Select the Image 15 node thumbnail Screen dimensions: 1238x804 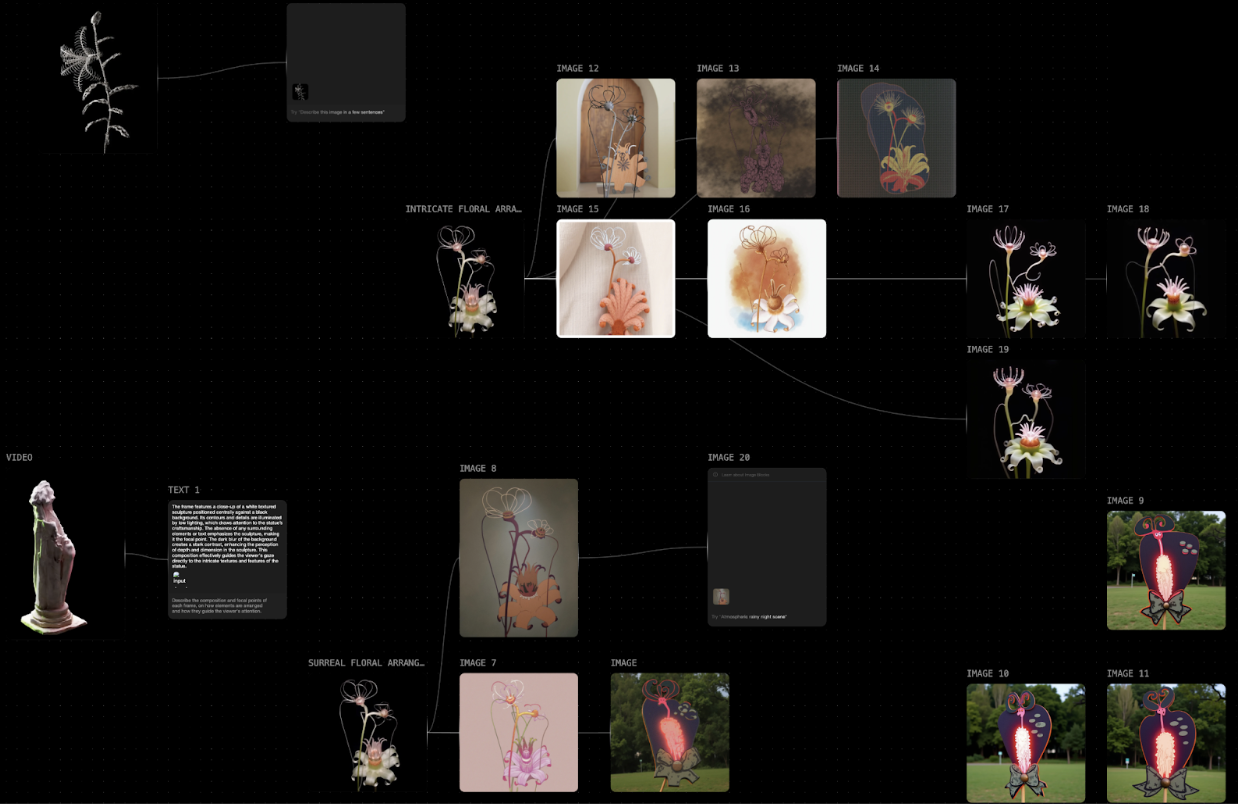pos(615,278)
